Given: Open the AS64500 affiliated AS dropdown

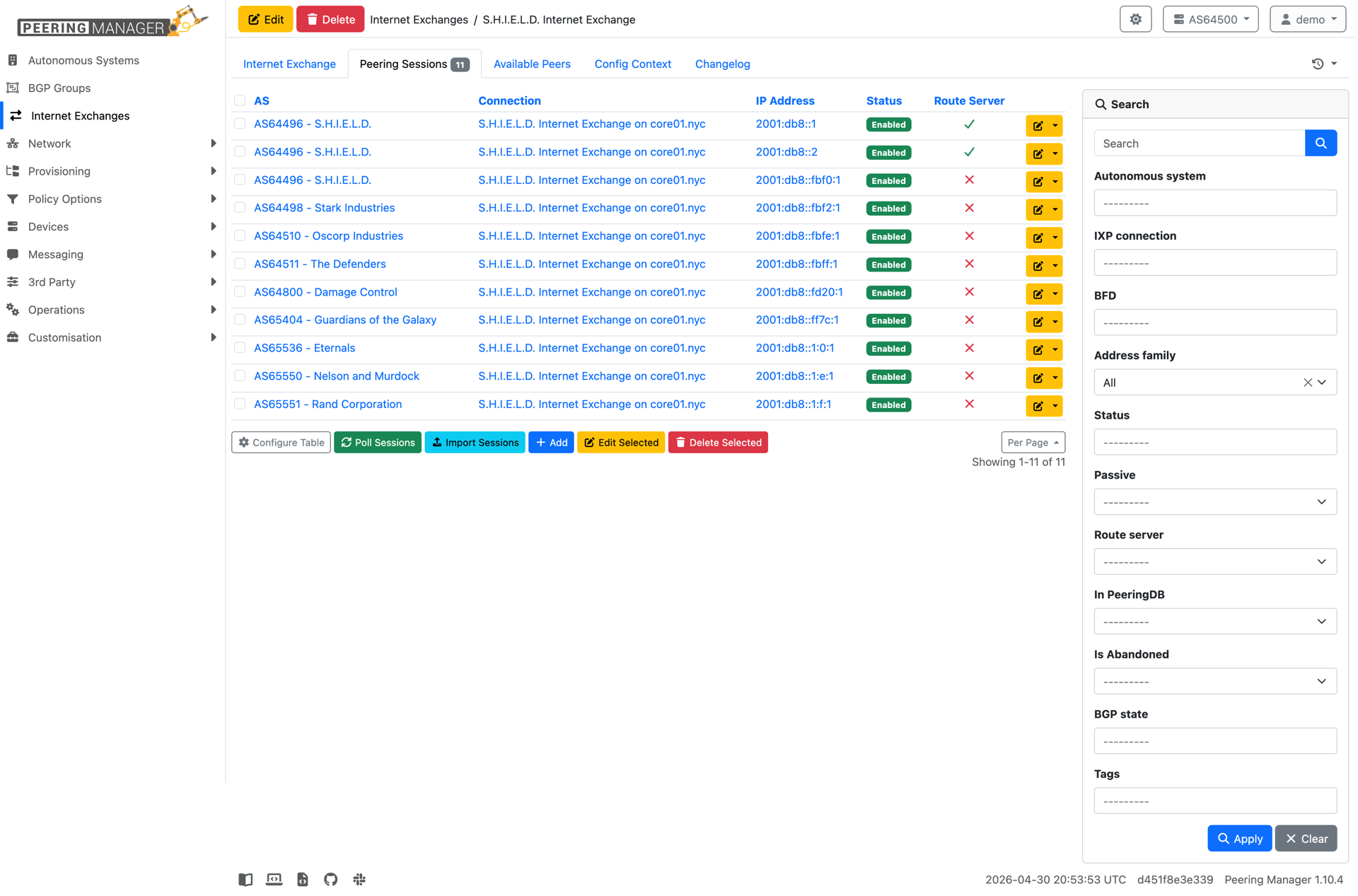Looking at the screenshot, I should (1210, 19).
